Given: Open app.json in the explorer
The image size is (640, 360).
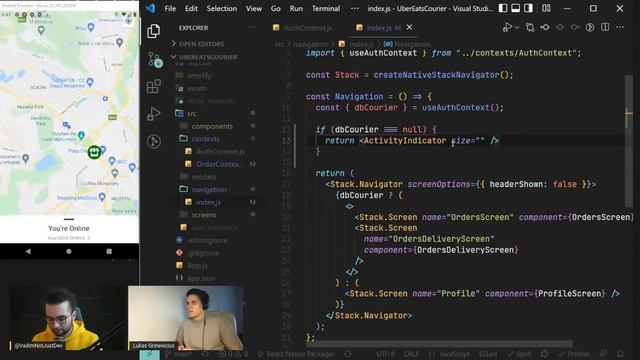Looking at the screenshot, I should tap(201, 278).
